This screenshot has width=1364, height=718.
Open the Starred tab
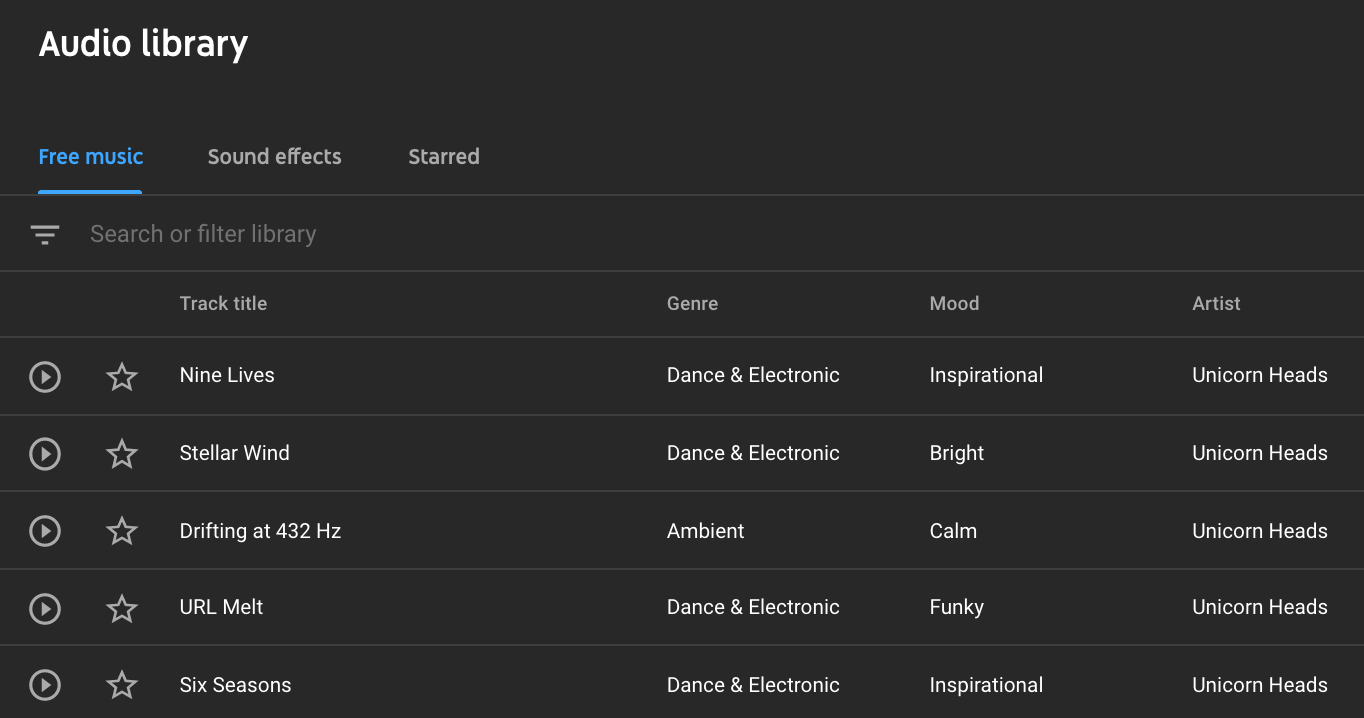[444, 157]
